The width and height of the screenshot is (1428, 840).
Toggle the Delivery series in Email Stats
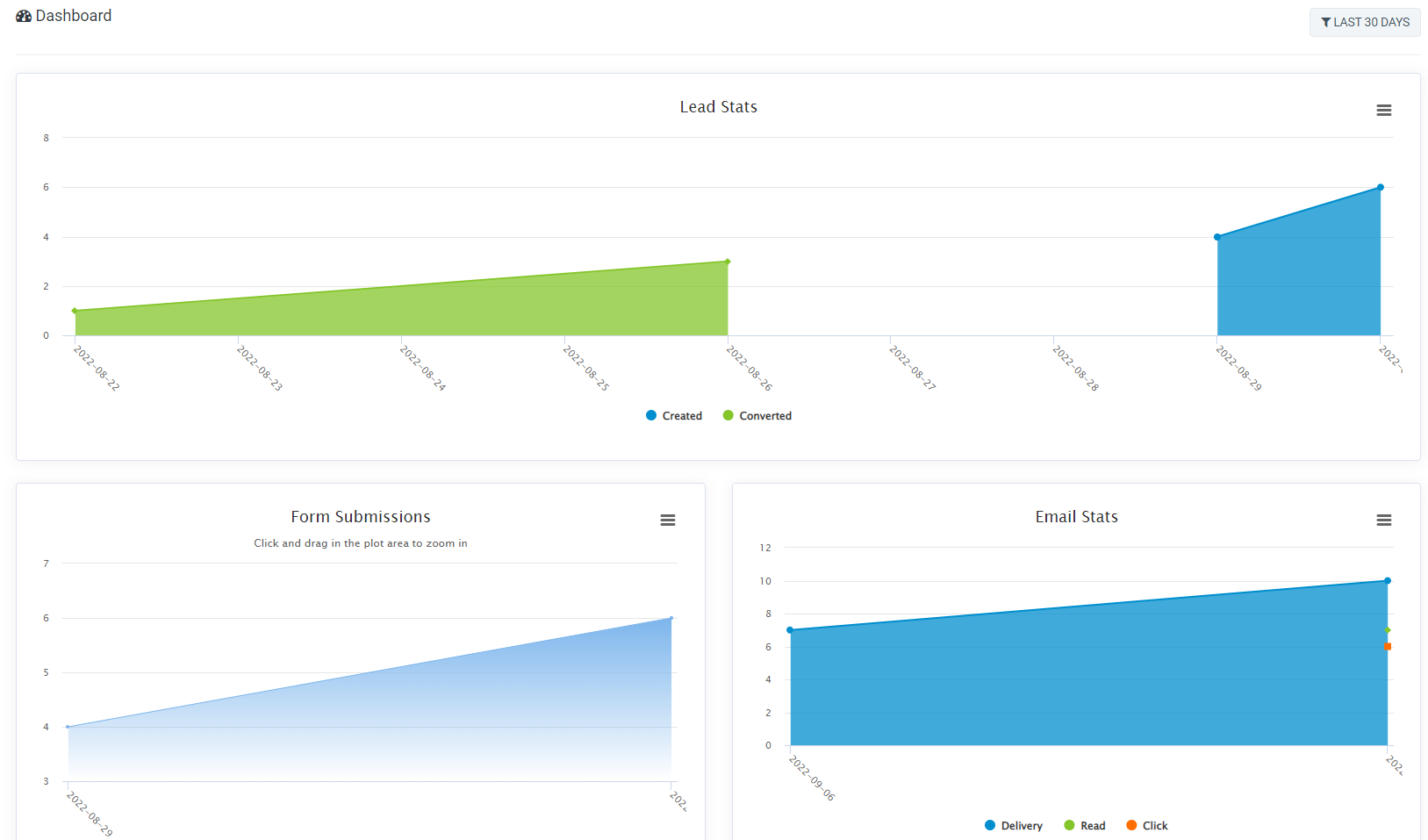pos(1014,826)
